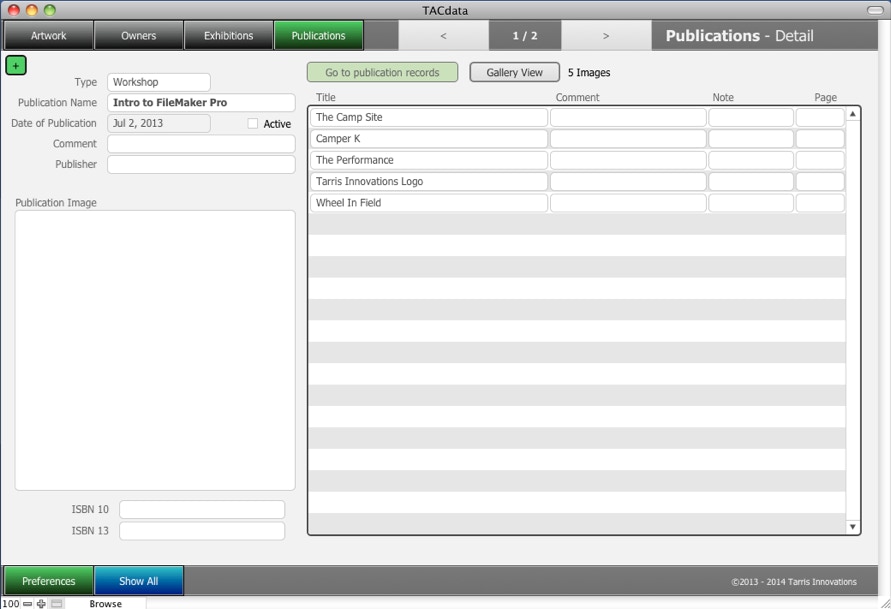Open Preferences from the bottom bar

tap(49, 581)
